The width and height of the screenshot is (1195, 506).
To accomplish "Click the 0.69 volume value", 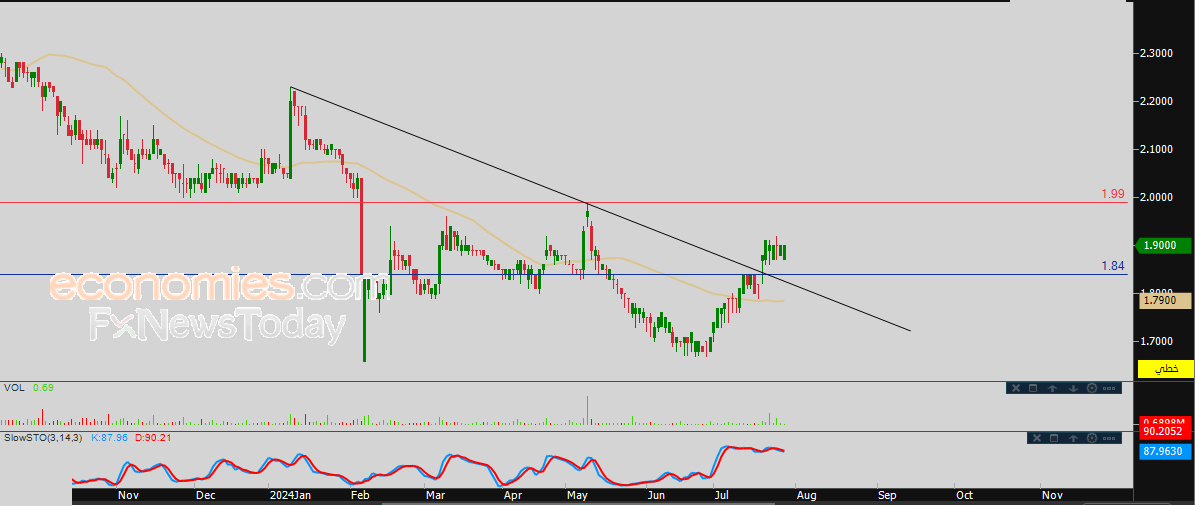I will pos(43,388).
